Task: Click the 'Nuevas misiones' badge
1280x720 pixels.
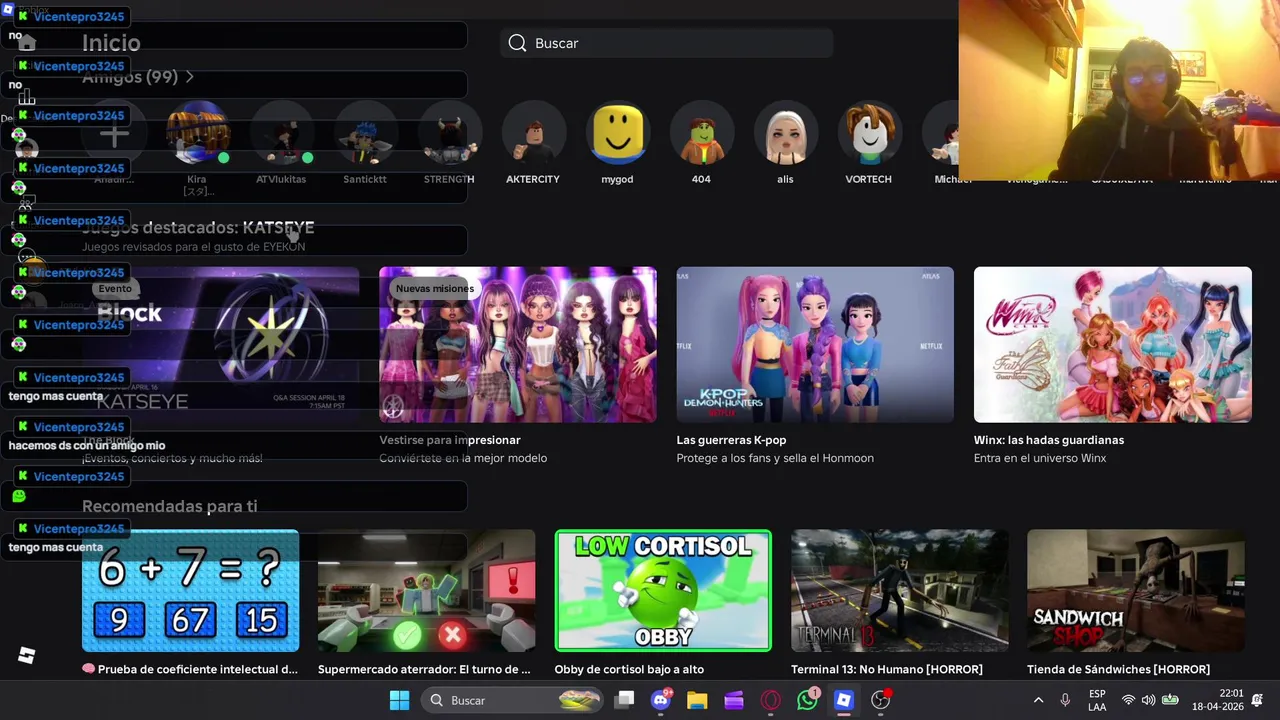Action: [x=434, y=288]
